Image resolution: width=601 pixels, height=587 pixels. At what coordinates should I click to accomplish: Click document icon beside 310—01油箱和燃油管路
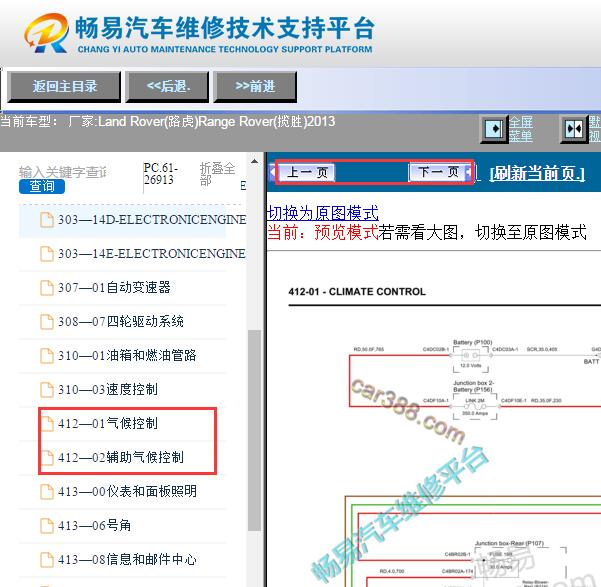tap(47, 356)
